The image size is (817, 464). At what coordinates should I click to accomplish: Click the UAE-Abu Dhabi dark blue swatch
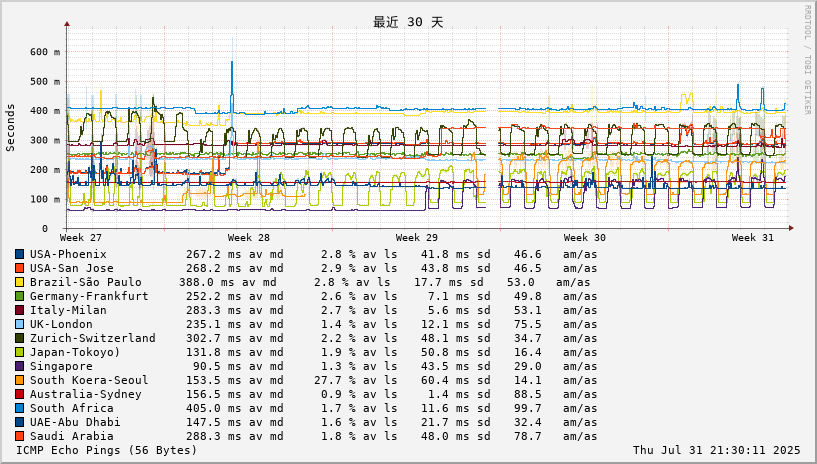(x=19, y=422)
